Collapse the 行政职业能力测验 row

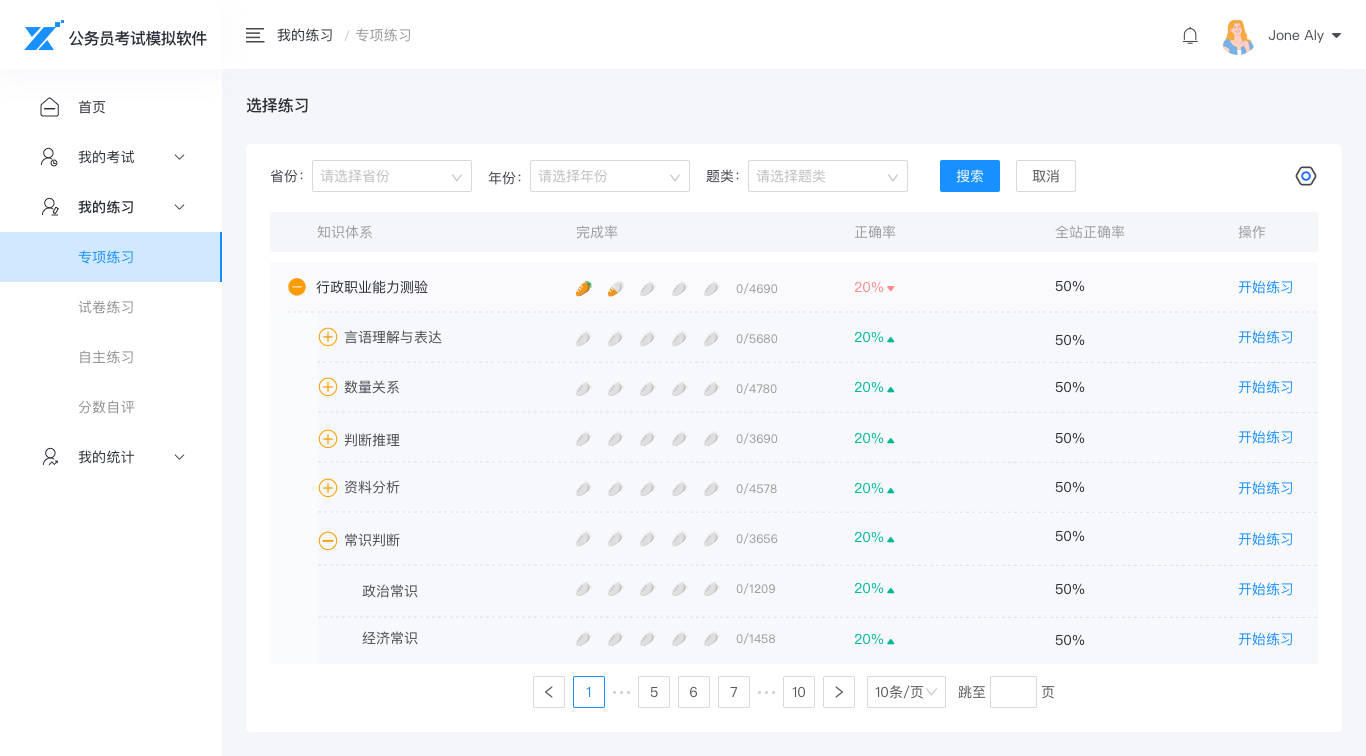[297, 287]
